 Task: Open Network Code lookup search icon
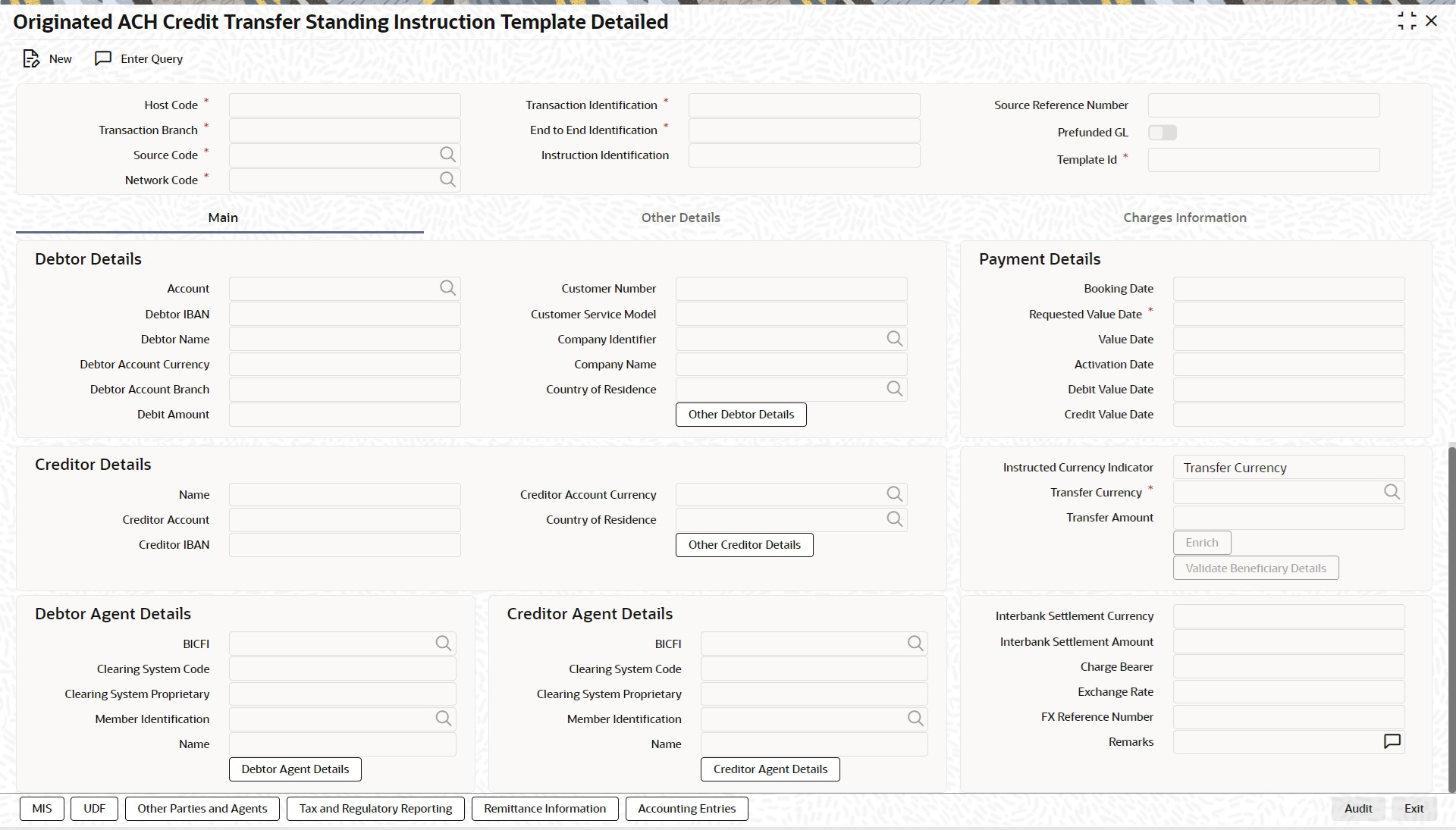[x=447, y=180]
